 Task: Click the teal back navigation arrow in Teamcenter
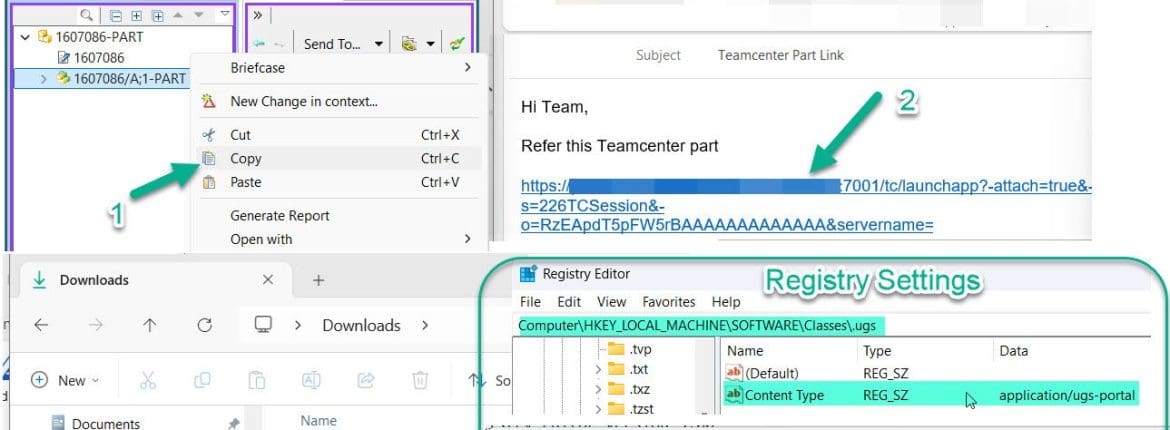point(258,44)
